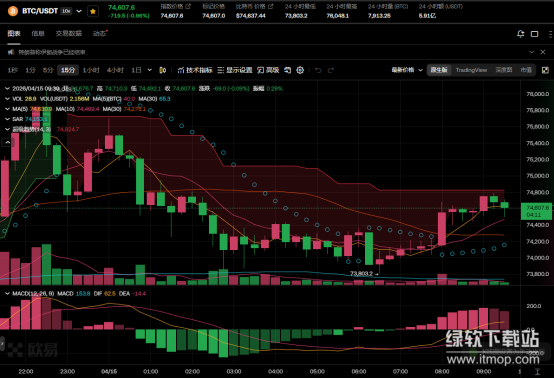The height and width of the screenshot is (379, 554).
Task: Click the SAR indicator label
Action: coord(18,119)
